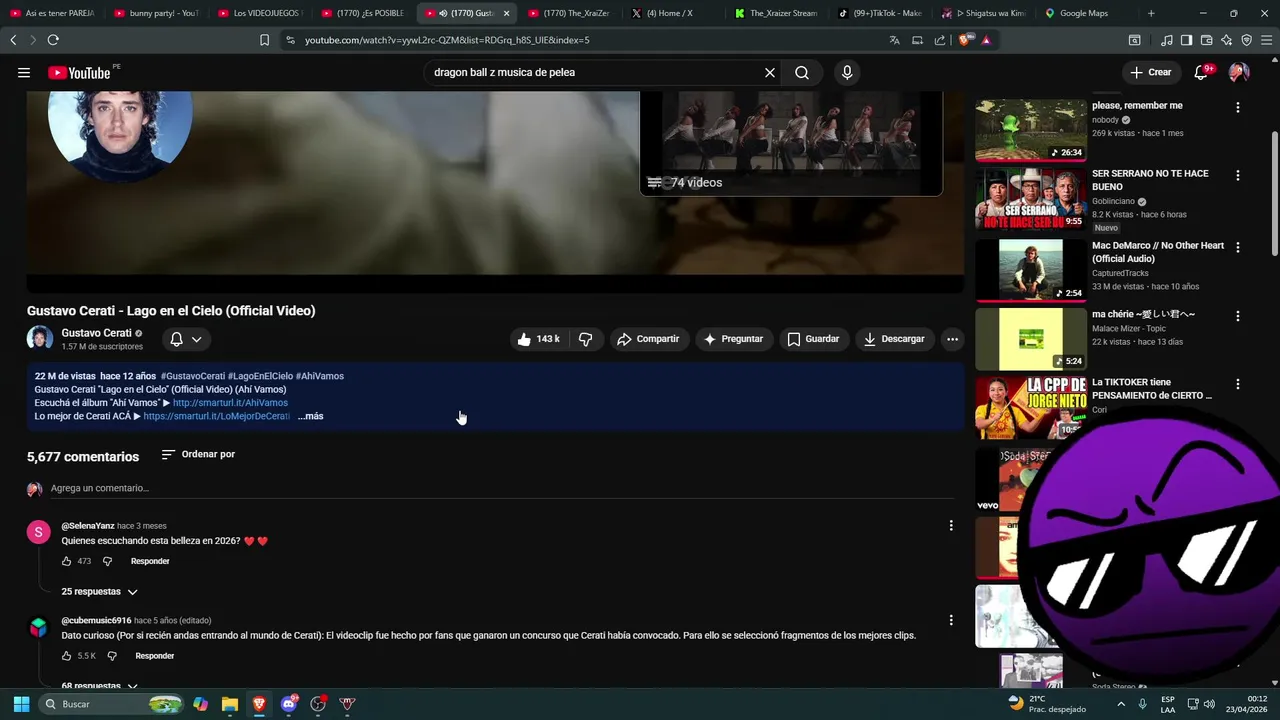The image size is (1280, 720).
Task: Click the #LagoEnElCielo hashtag
Action: (x=260, y=376)
